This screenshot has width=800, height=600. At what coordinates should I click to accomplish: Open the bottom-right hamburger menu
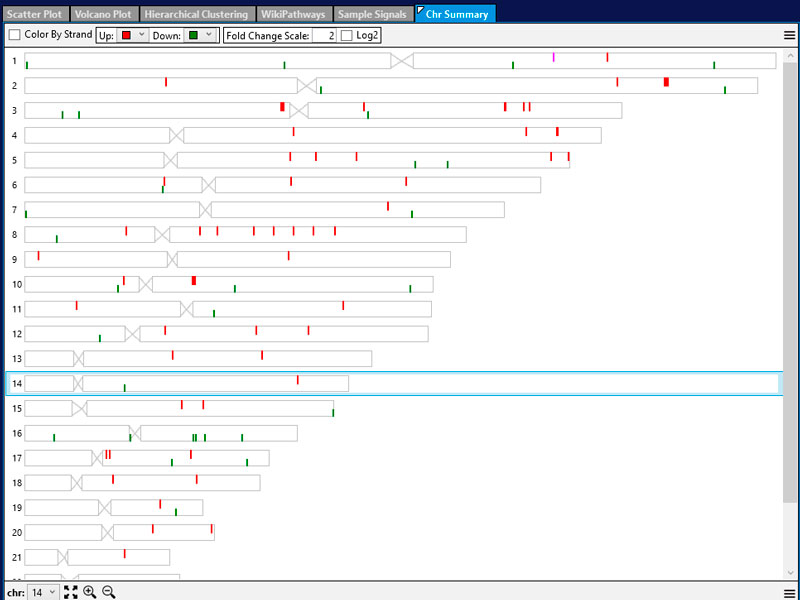[790, 592]
